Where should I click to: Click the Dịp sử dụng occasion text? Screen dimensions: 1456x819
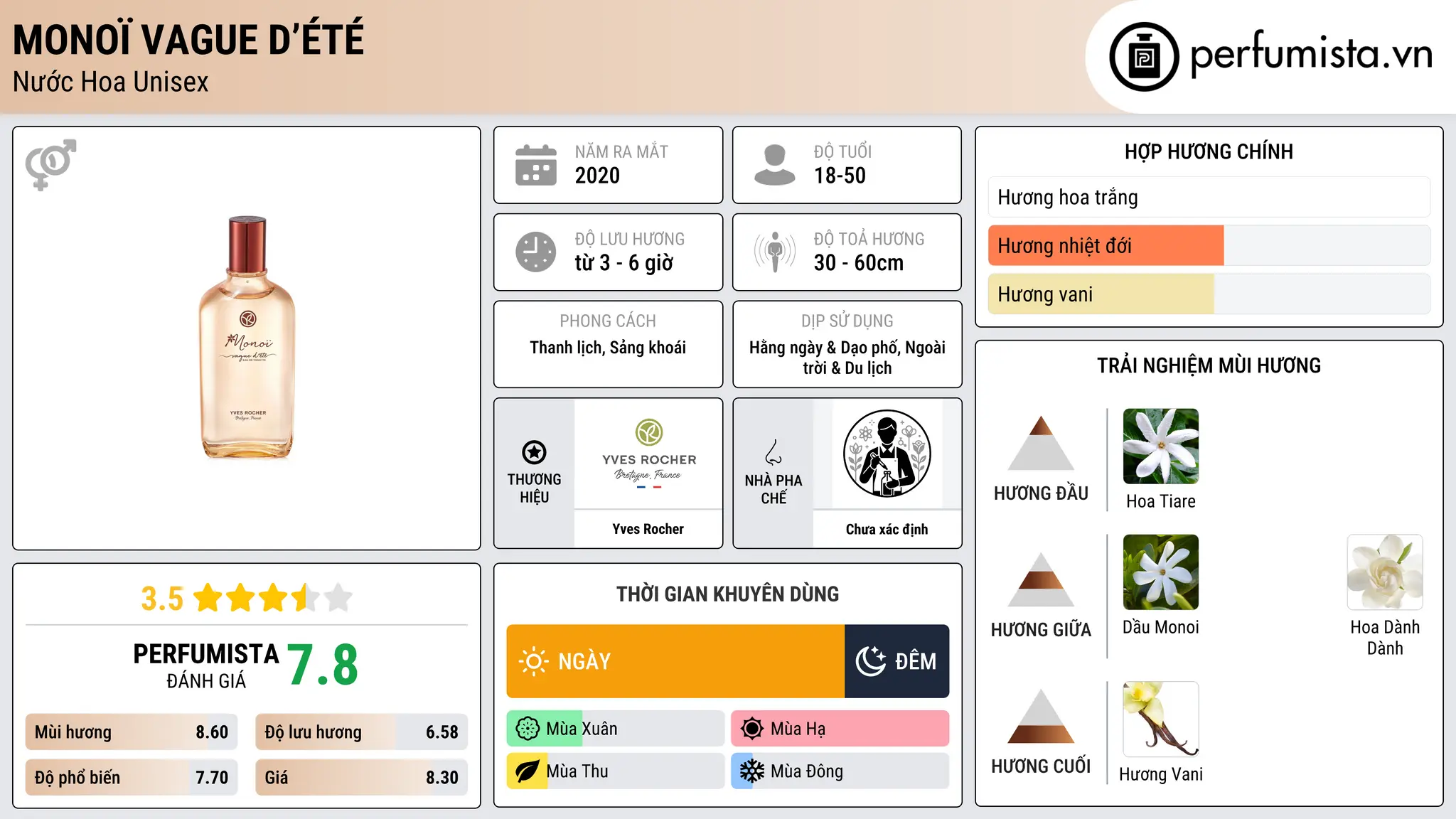click(x=847, y=358)
